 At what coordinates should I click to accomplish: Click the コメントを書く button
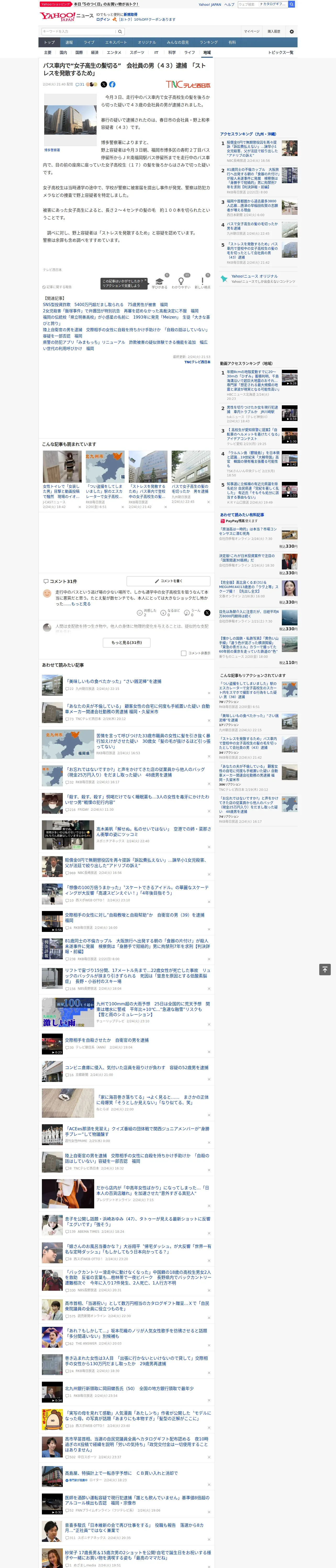tap(168, 581)
